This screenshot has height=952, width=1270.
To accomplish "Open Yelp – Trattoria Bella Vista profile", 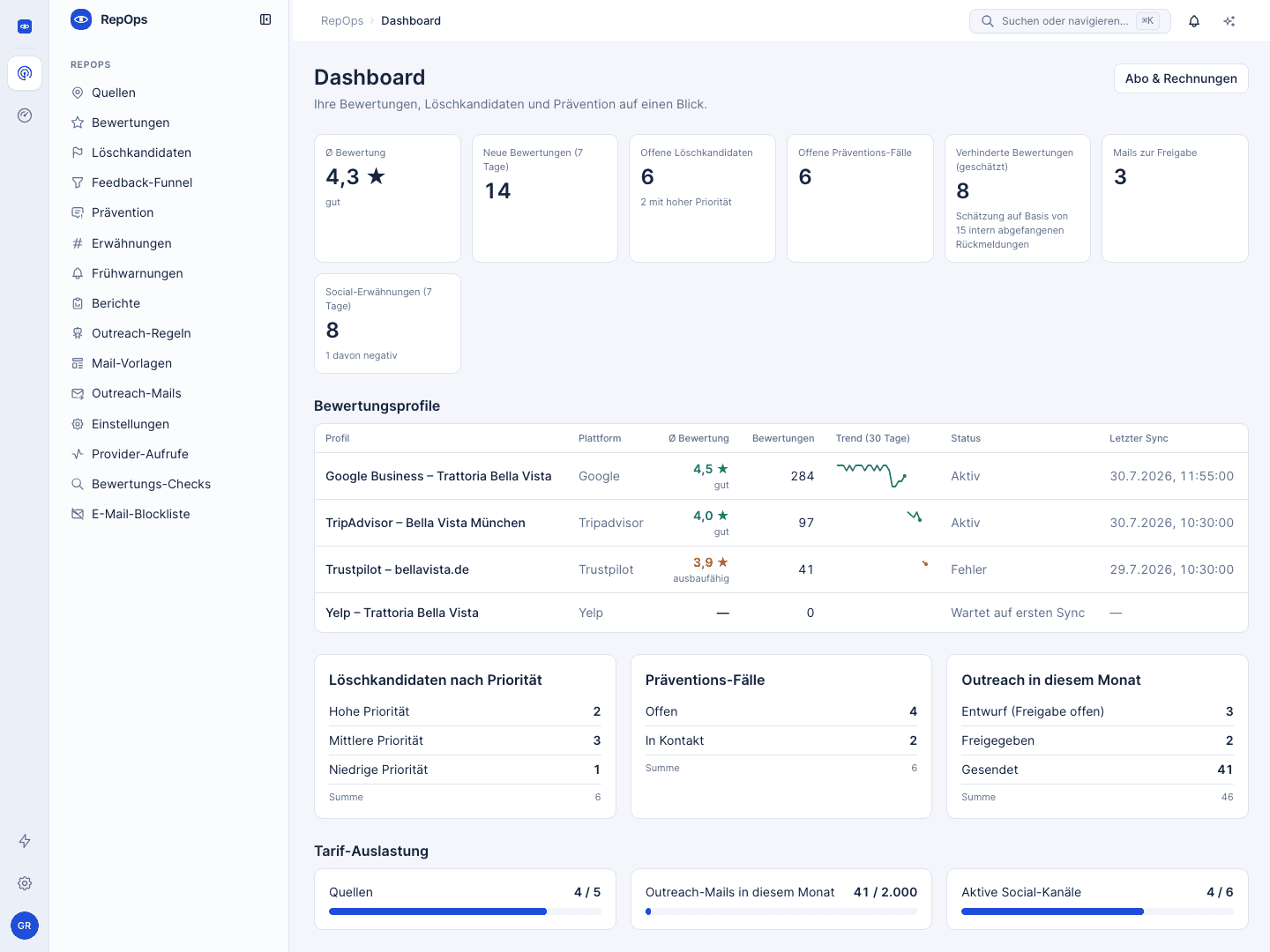I will (x=402, y=613).
